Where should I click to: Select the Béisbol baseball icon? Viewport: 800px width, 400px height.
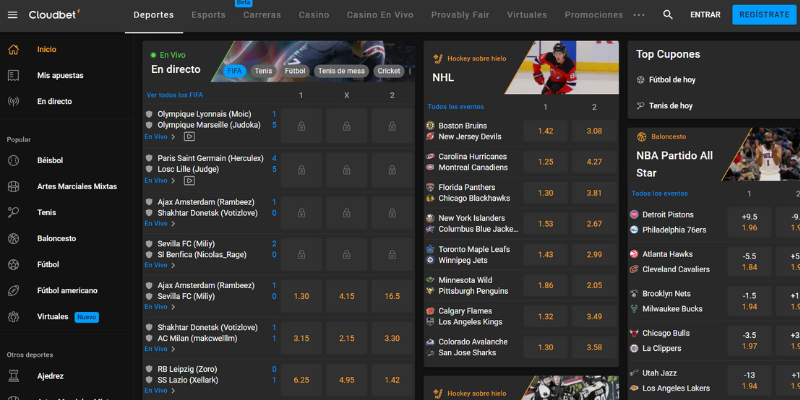pos(14,160)
